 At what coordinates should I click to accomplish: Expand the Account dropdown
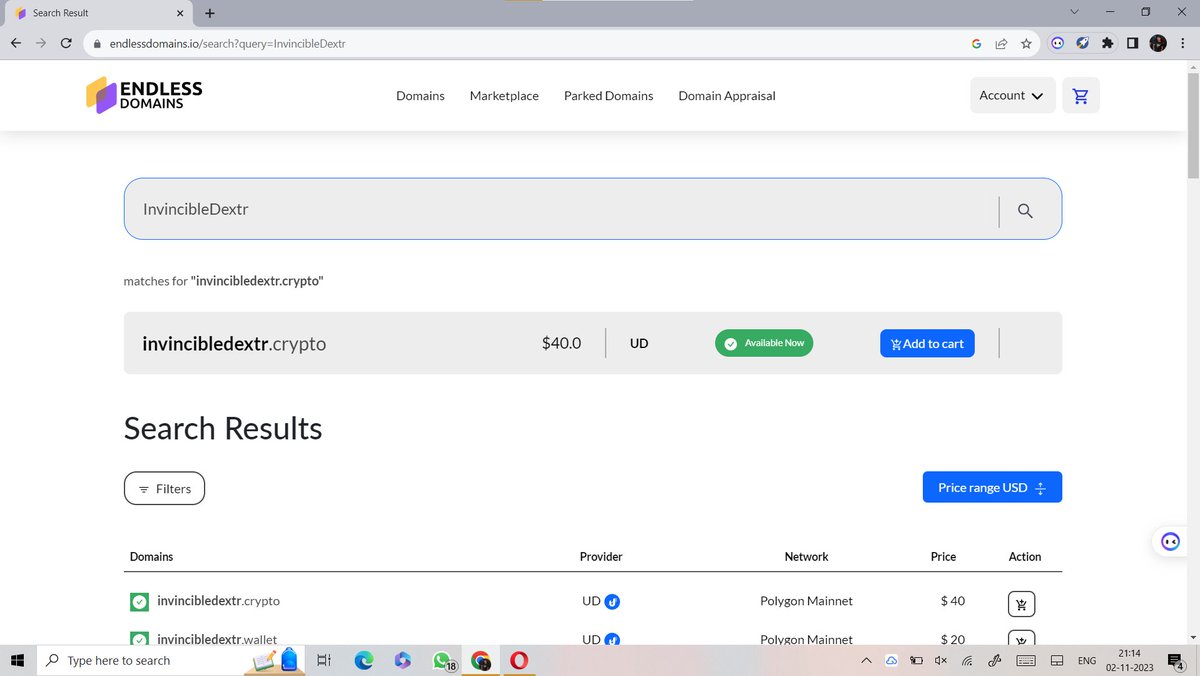(1012, 95)
